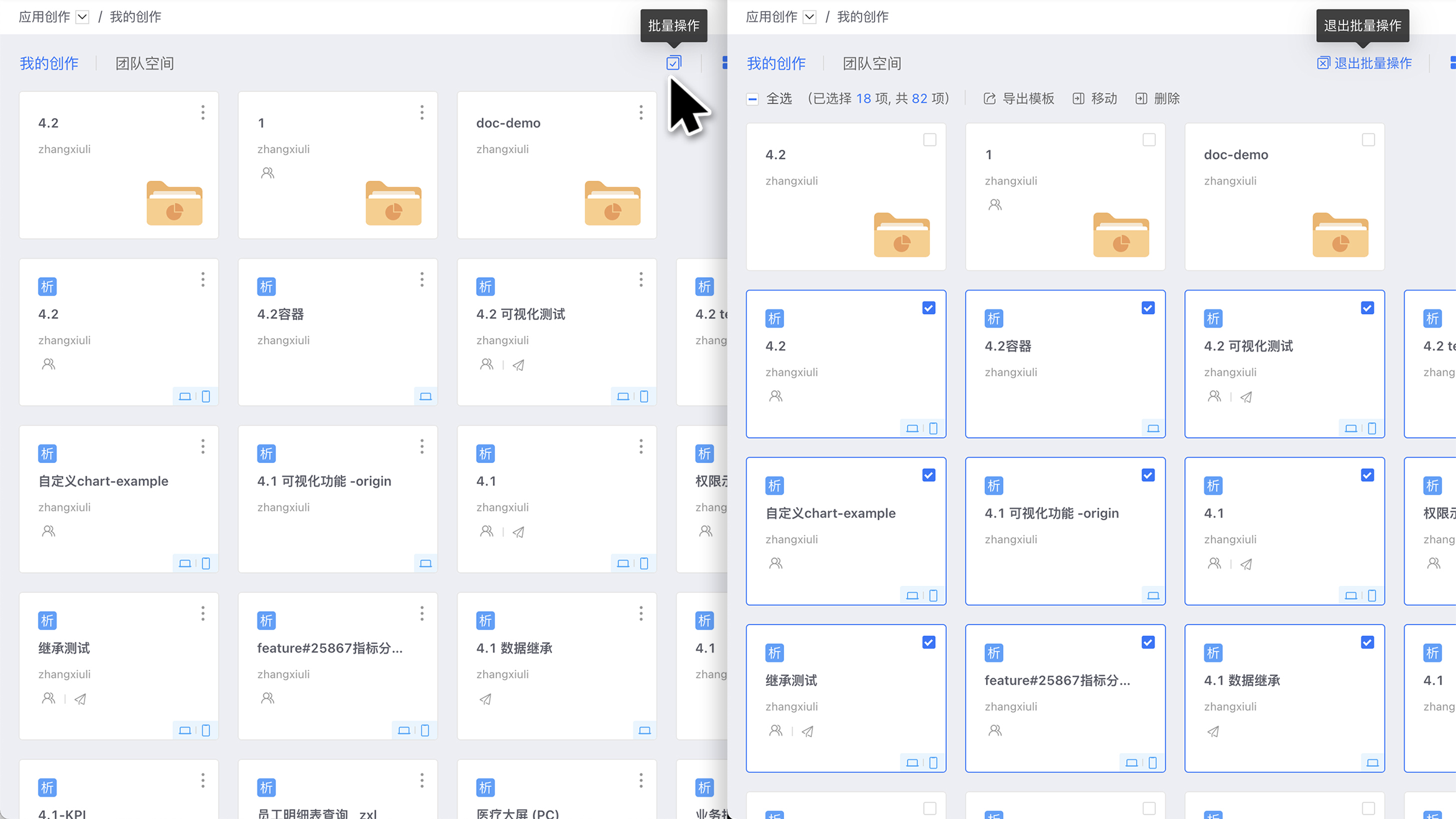Uncheck the right panel 4.2容器 checkbox
This screenshot has height=819, width=1456.
pos(1148,308)
